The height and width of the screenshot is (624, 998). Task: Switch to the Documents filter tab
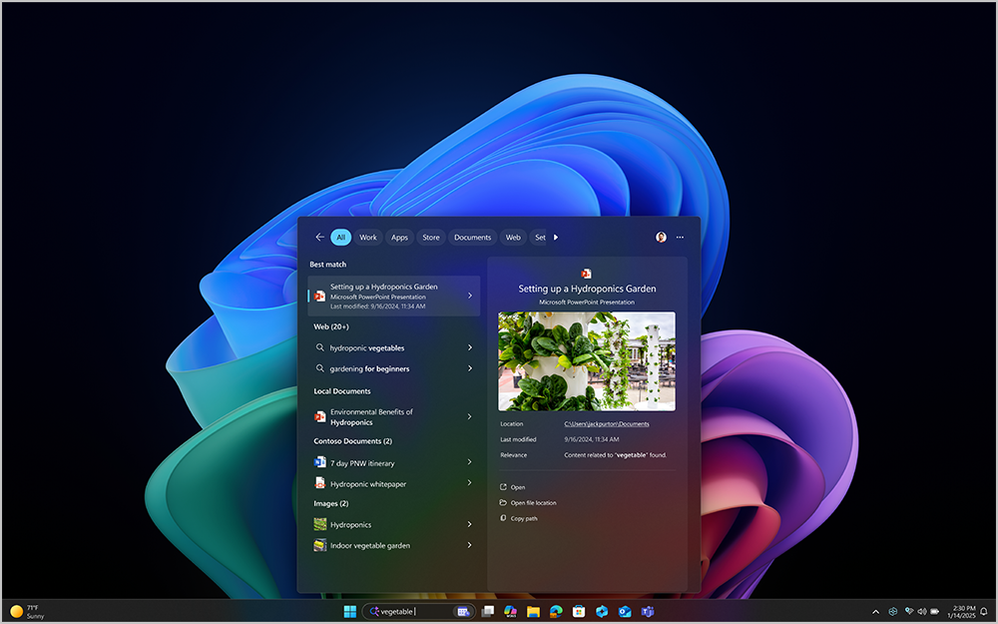472,238
